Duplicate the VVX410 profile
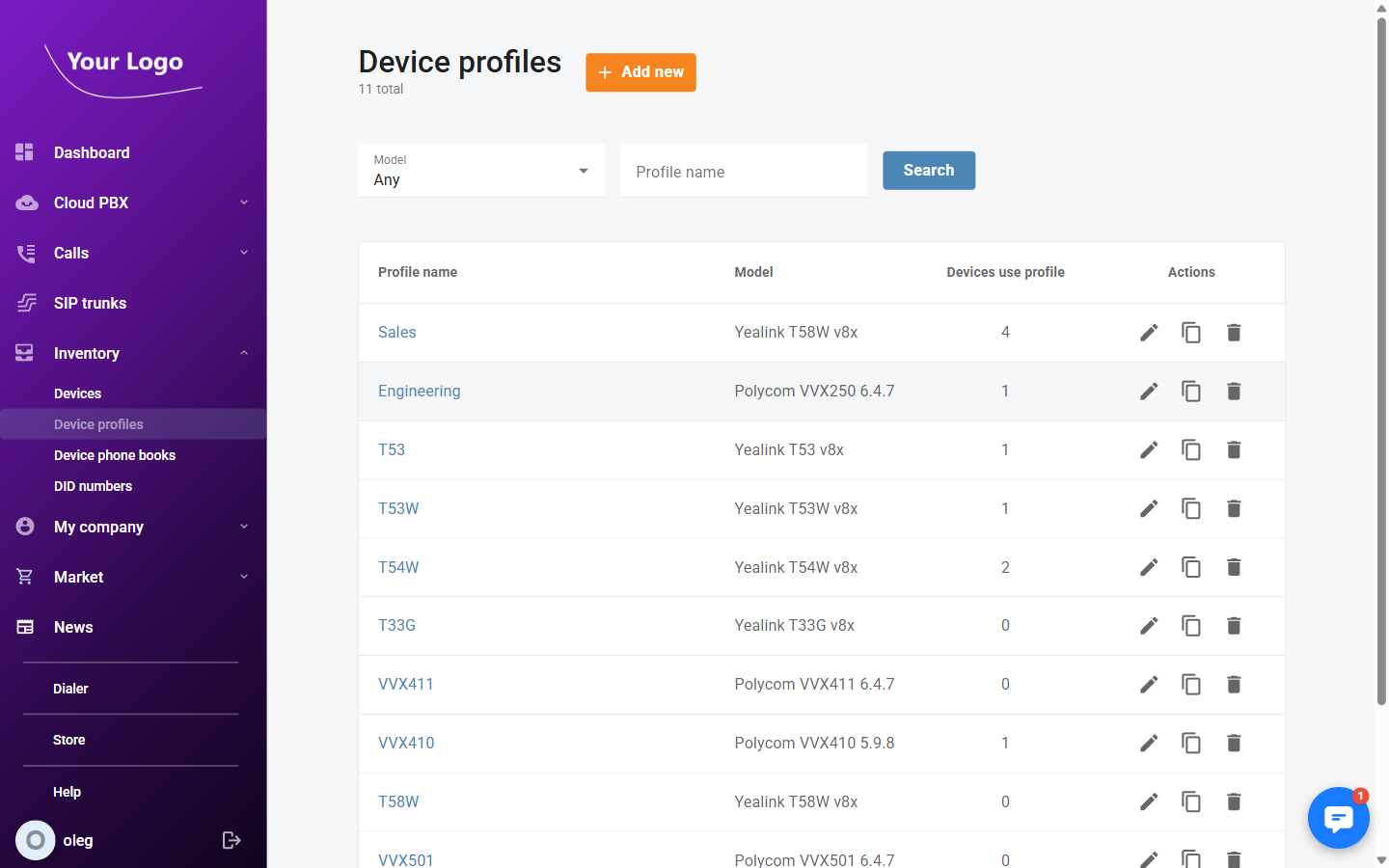 [1191, 743]
